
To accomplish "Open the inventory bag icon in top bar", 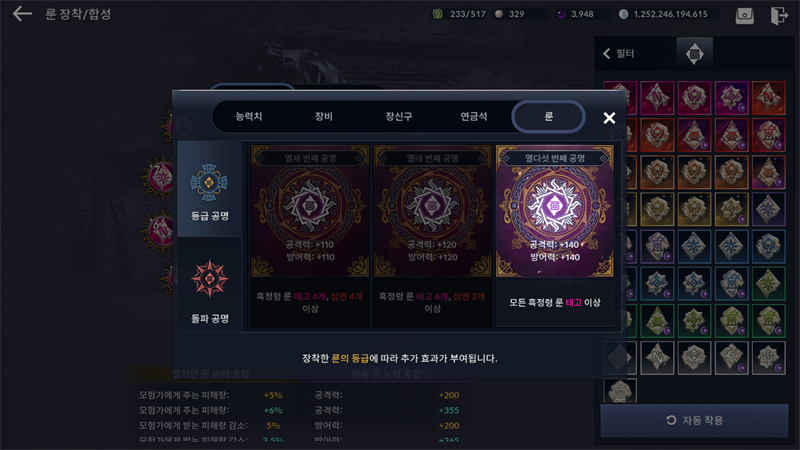I will [x=744, y=15].
